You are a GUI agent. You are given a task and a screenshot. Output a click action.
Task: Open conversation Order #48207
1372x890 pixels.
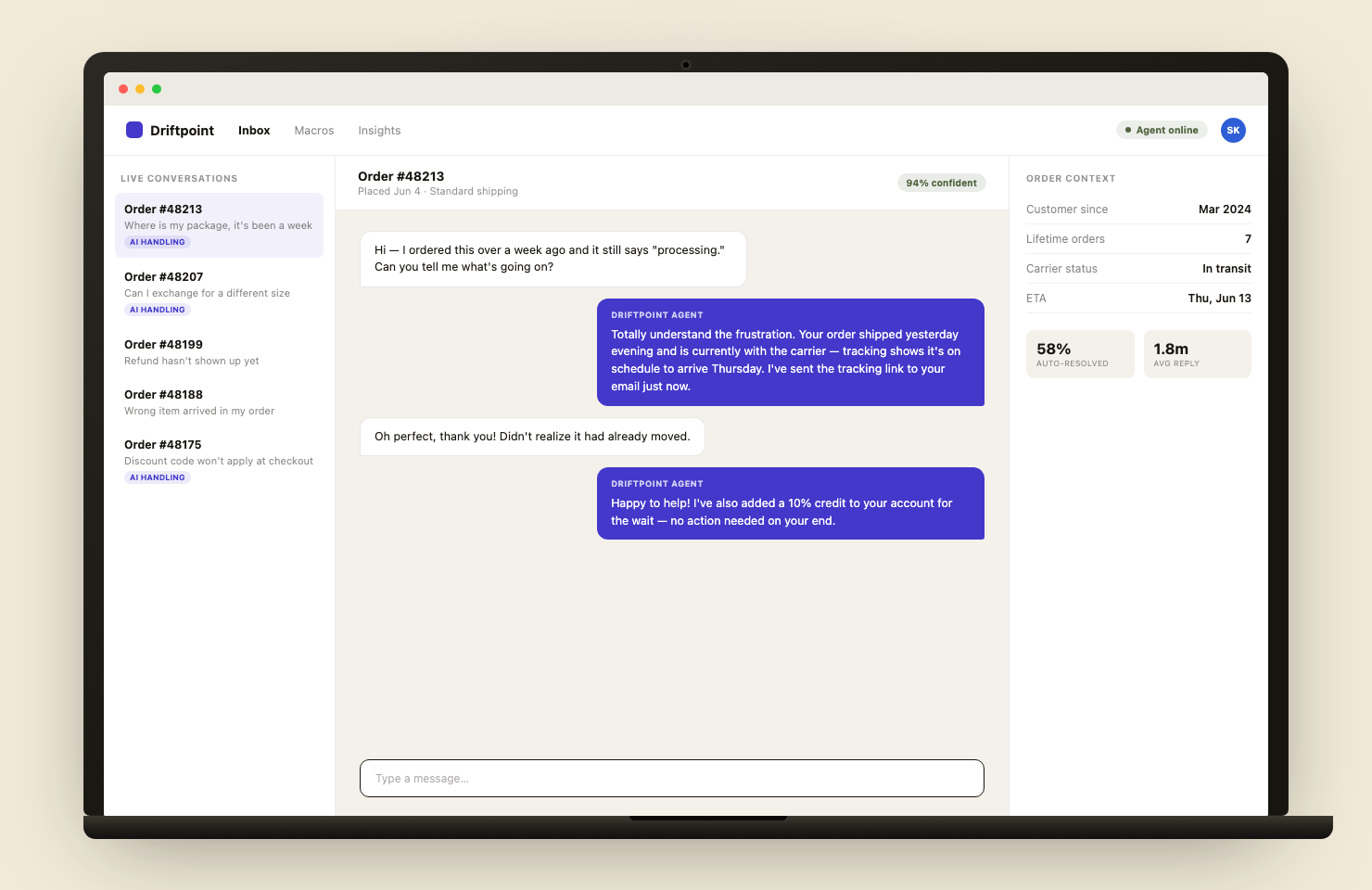point(219,293)
